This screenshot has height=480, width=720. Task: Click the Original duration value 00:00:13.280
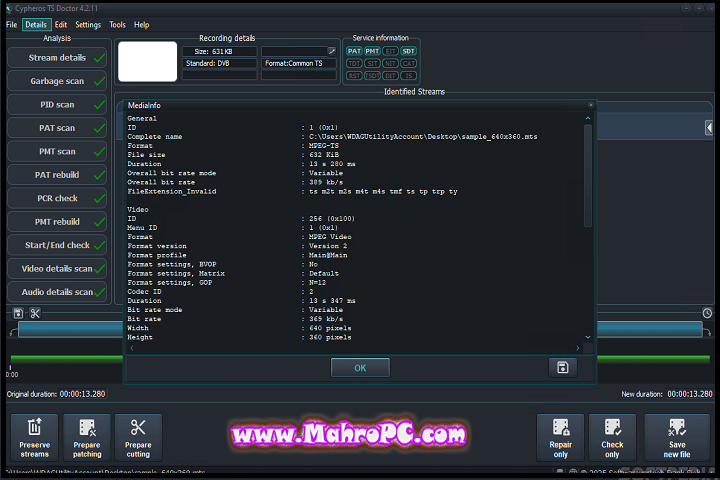coord(82,394)
